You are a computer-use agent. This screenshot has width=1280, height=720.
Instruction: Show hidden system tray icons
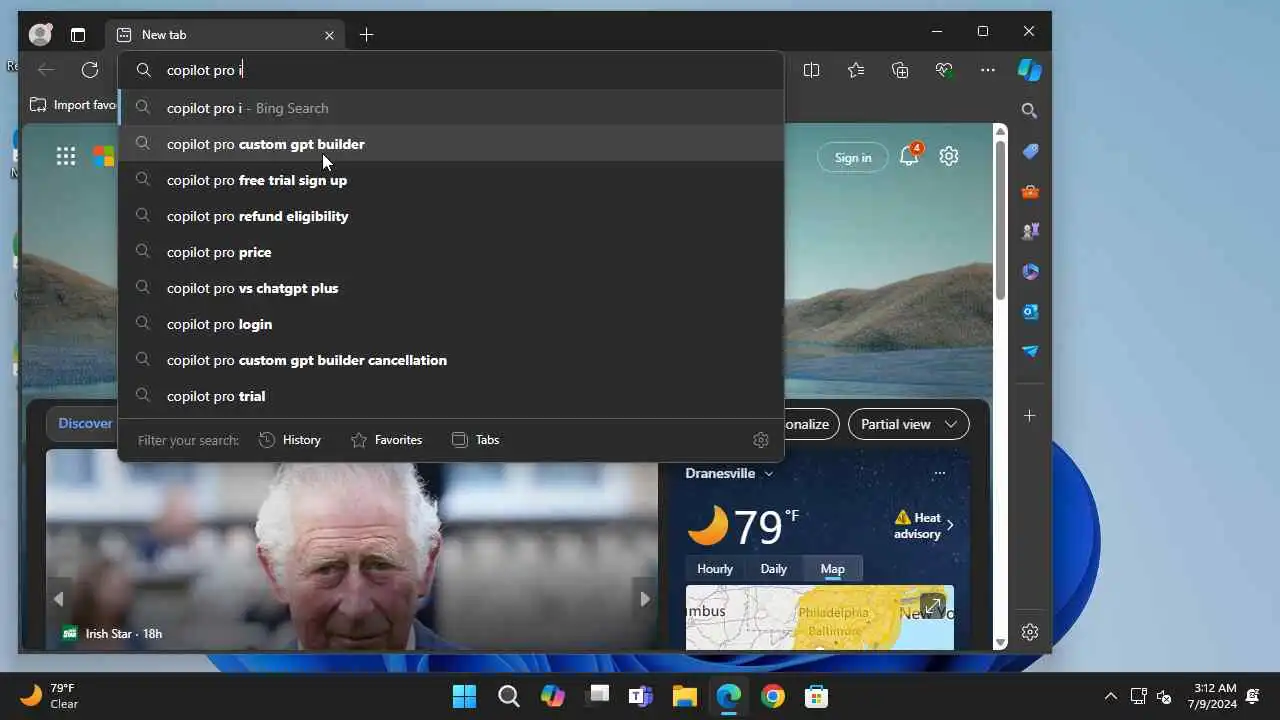1110,696
